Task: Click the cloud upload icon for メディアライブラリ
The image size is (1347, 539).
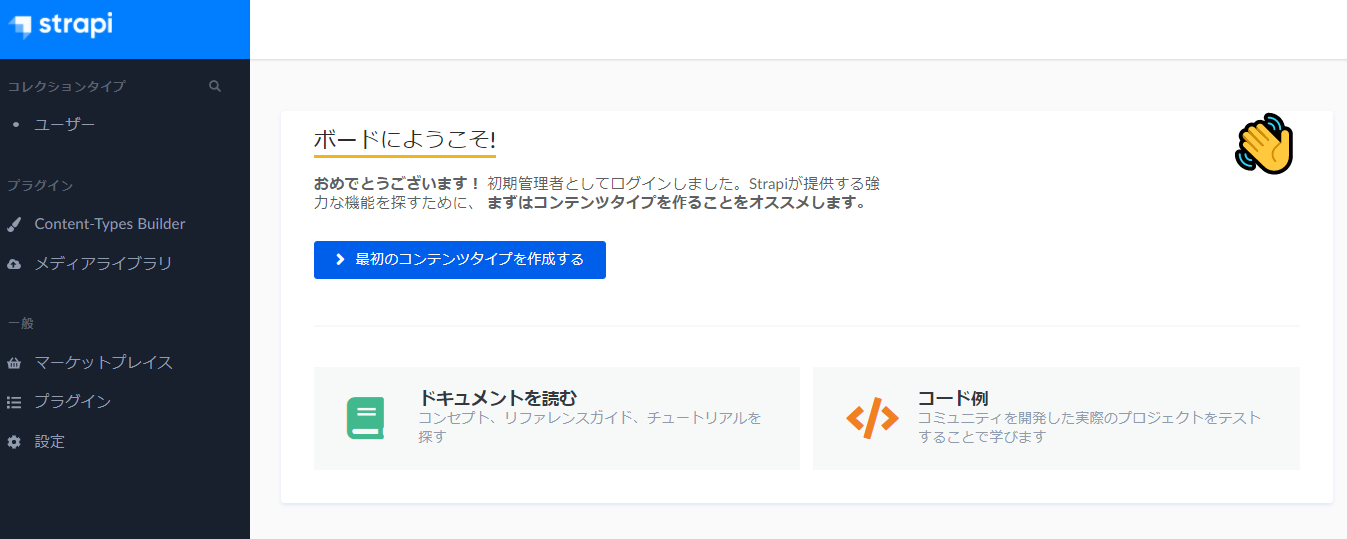Action: point(14,264)
